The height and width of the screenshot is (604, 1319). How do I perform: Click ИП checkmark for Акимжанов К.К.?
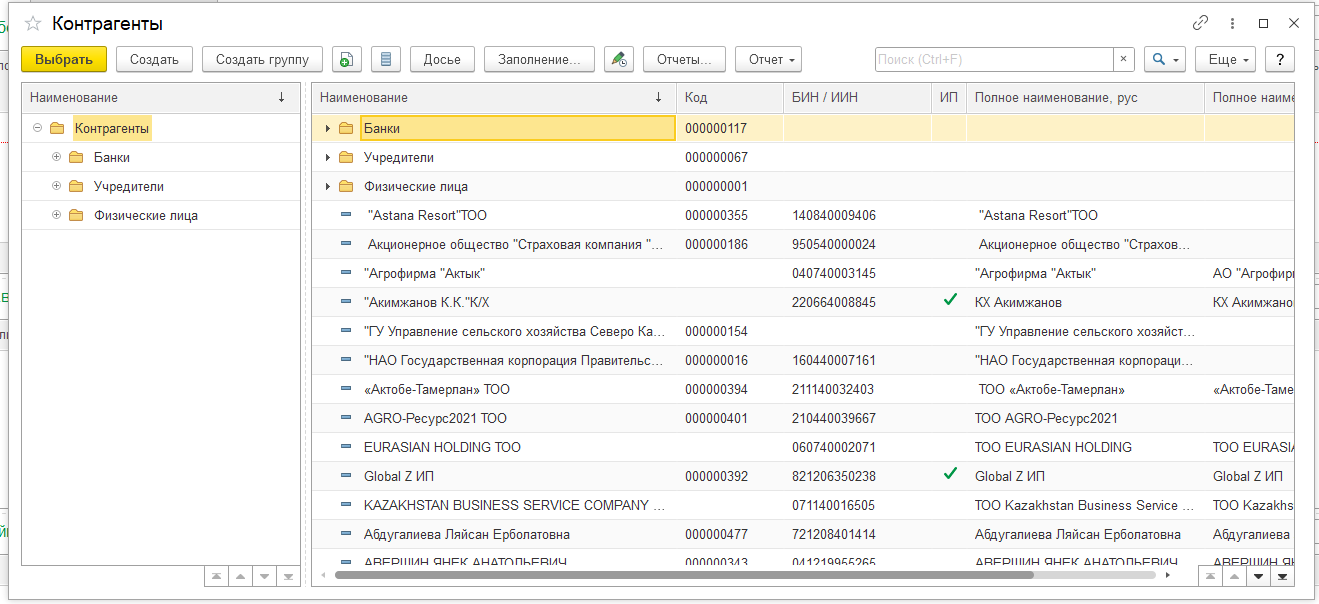click(950, 300)
